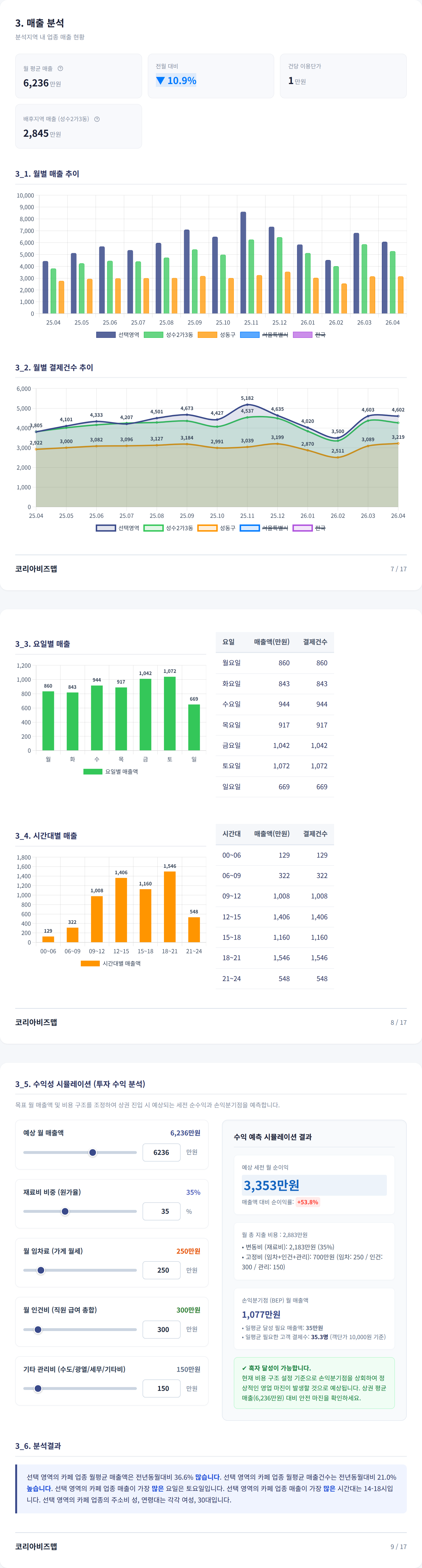Screen dimensions: 422x1568
Task: Click the blue down-triangle 10.9% indicator
Action: pyautogui.click(x=176, y=80)
